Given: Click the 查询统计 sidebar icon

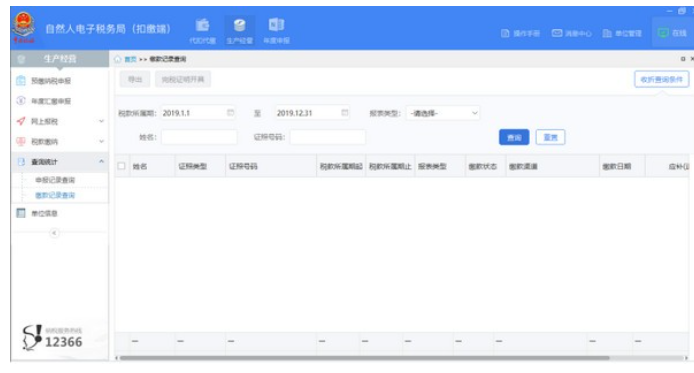Looking at the screenshot, I should click(x=21, y=162).
